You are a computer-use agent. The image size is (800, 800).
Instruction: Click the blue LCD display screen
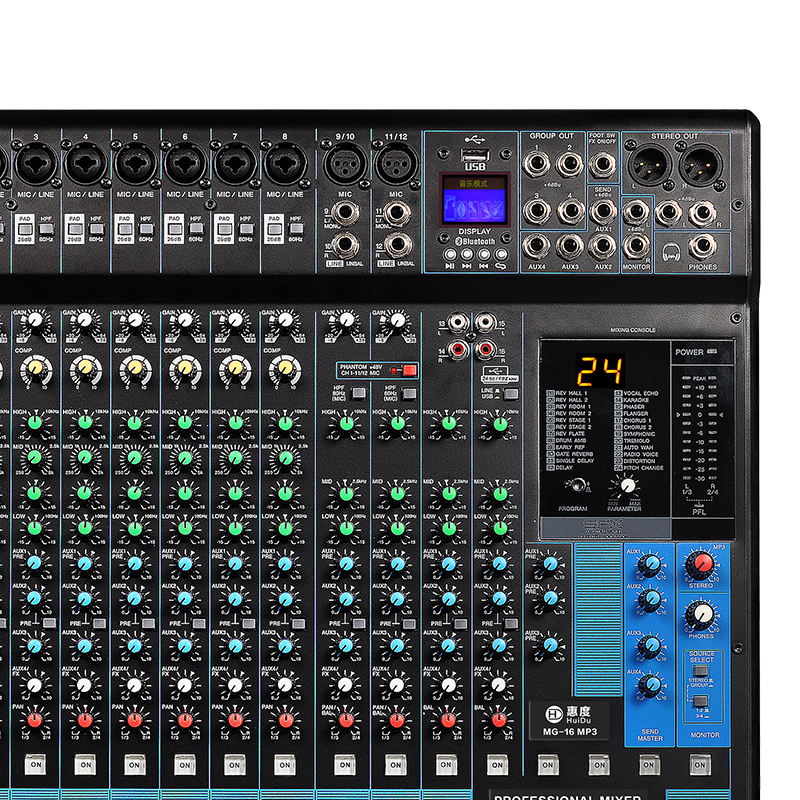(474, 200)
